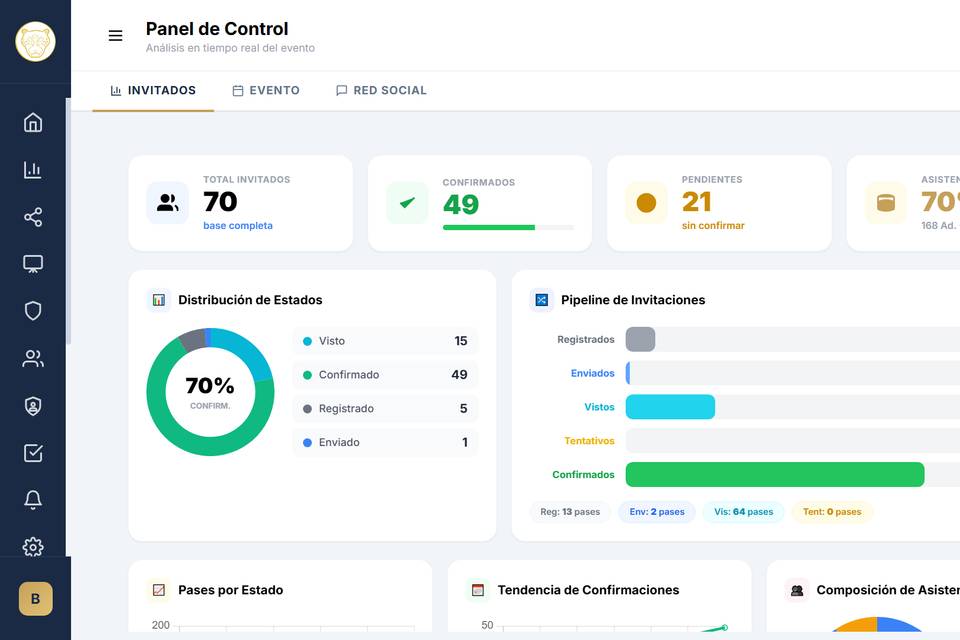Open the shield security sidebar icon

(33, 311)
